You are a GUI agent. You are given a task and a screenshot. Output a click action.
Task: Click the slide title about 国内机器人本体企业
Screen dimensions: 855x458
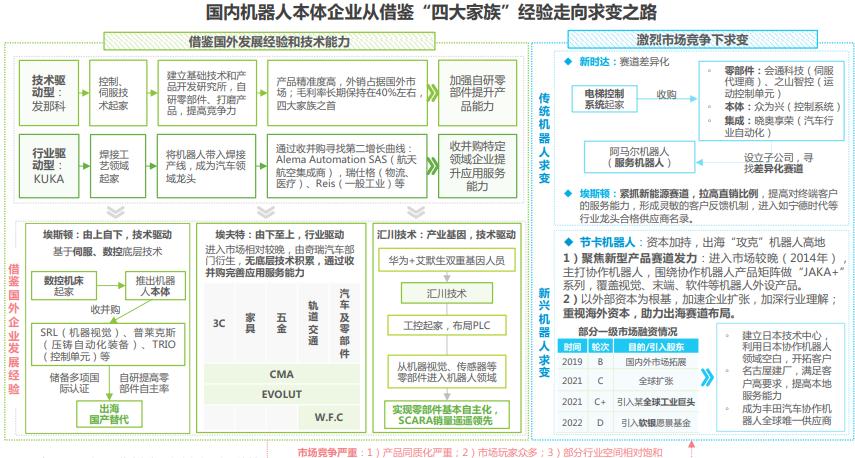(431, 12)
